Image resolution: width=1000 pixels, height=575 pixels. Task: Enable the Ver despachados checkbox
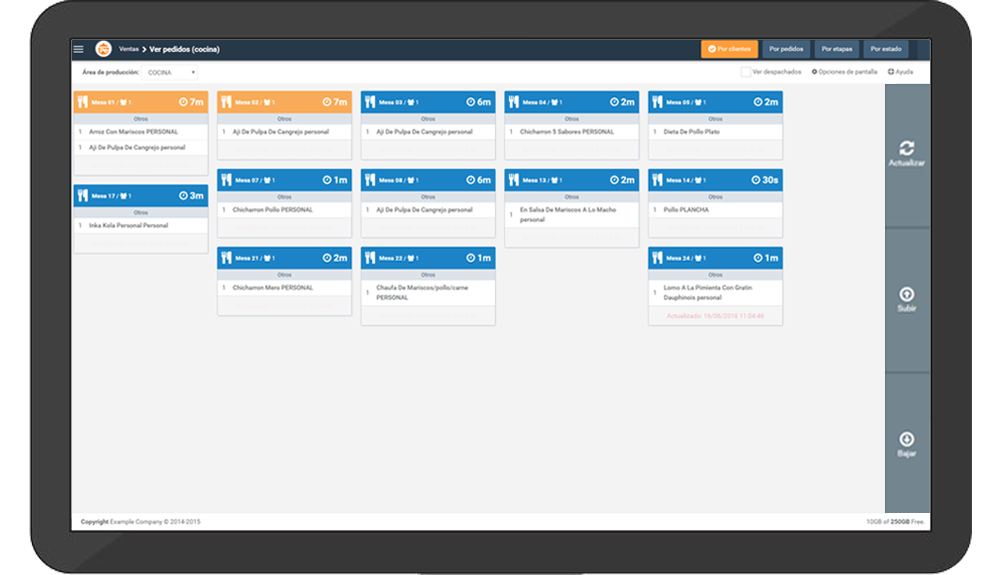pos(746,72)
